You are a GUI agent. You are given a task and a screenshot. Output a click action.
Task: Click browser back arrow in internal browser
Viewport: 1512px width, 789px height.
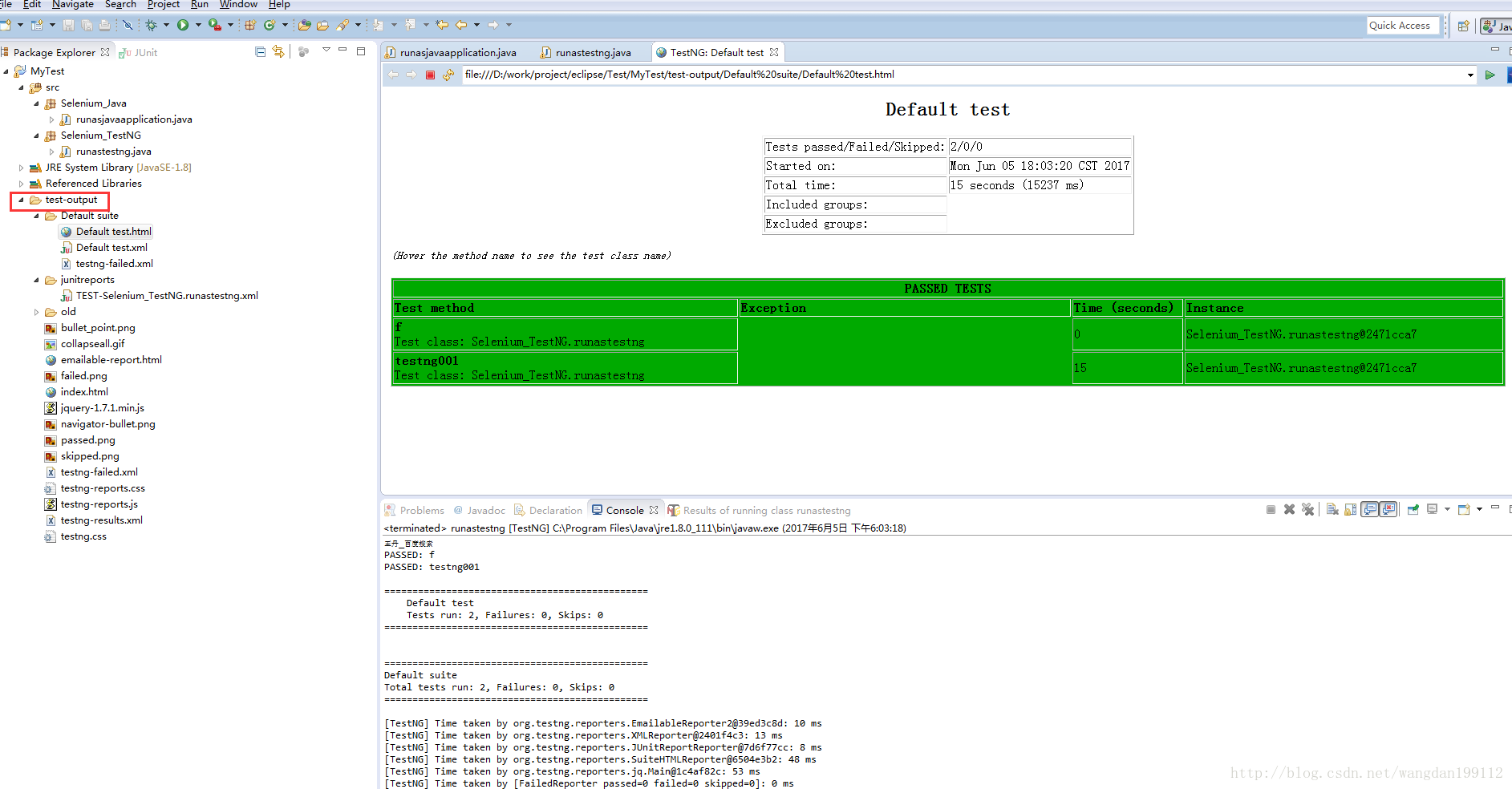click(x=393, y=75)
